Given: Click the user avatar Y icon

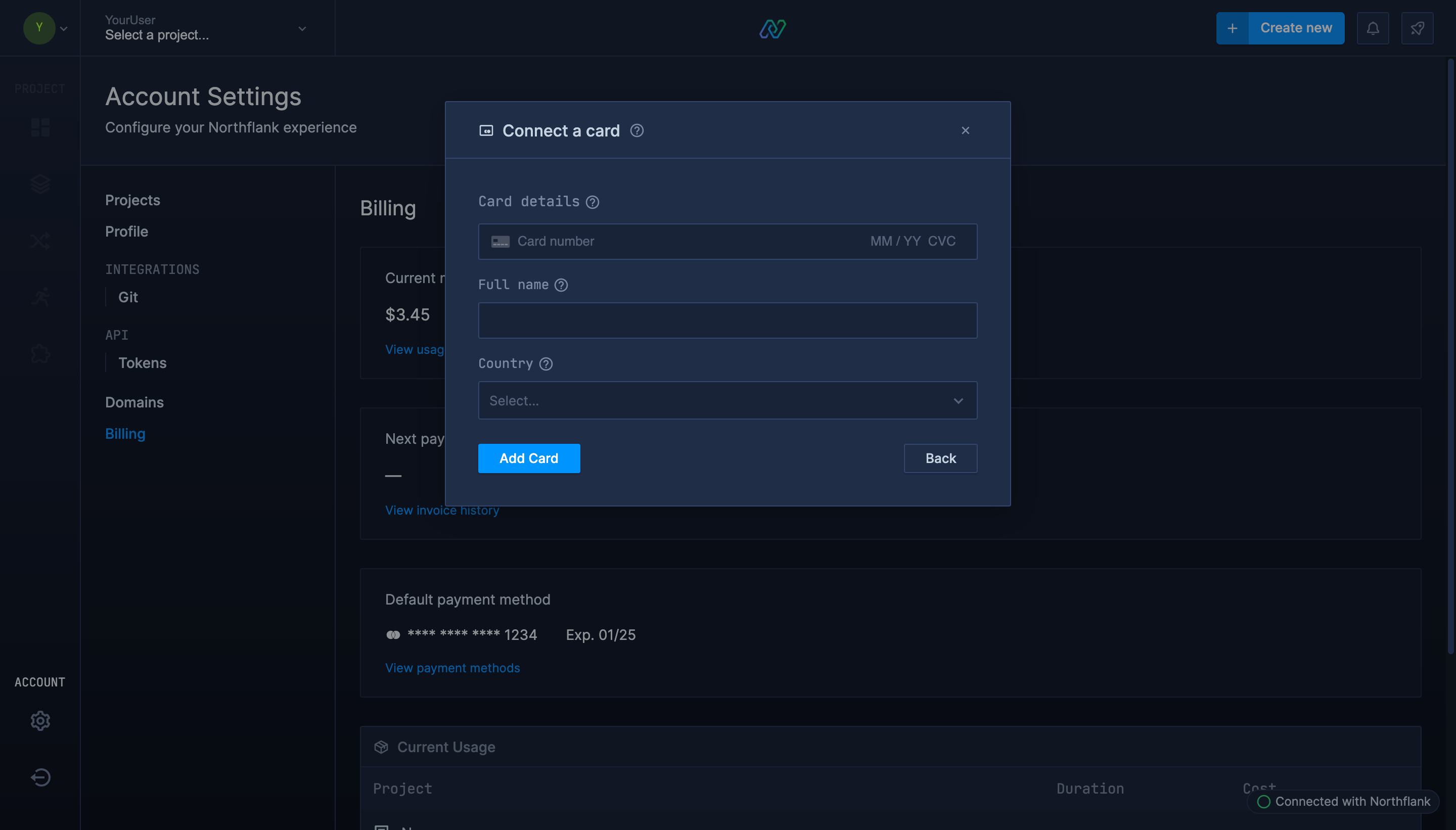Looking at the screenshot, I should click(39, 27).
